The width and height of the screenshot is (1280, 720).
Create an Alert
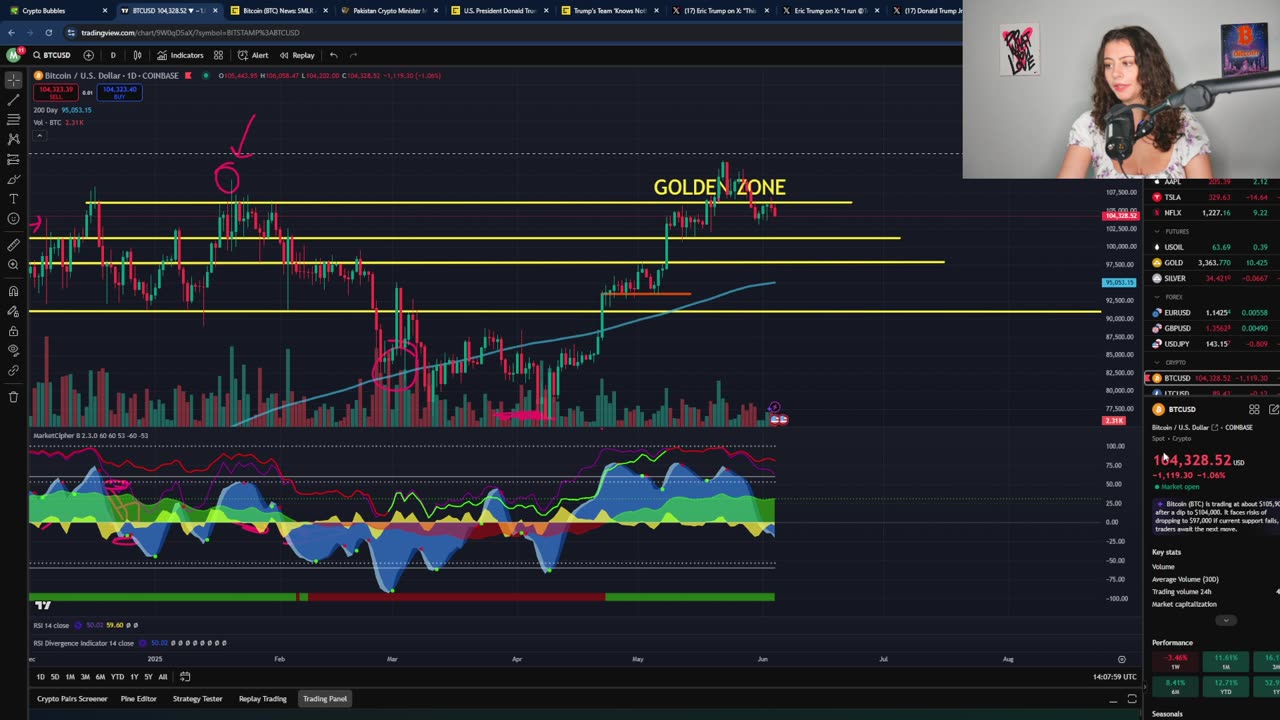pos(253,55)
